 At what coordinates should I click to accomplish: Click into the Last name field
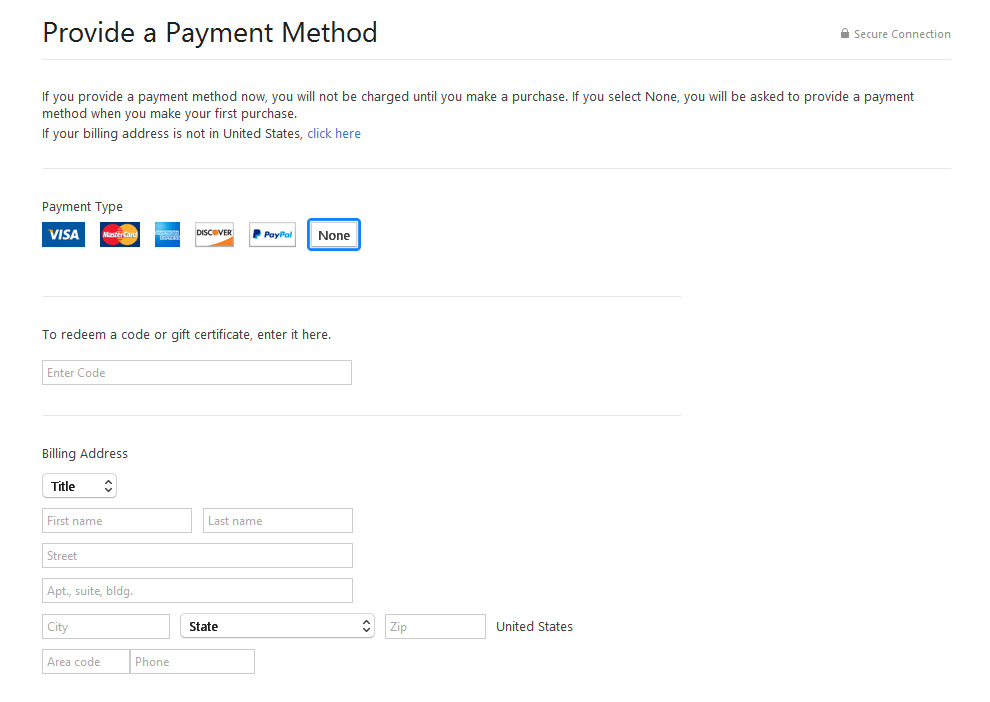point(278,521)
